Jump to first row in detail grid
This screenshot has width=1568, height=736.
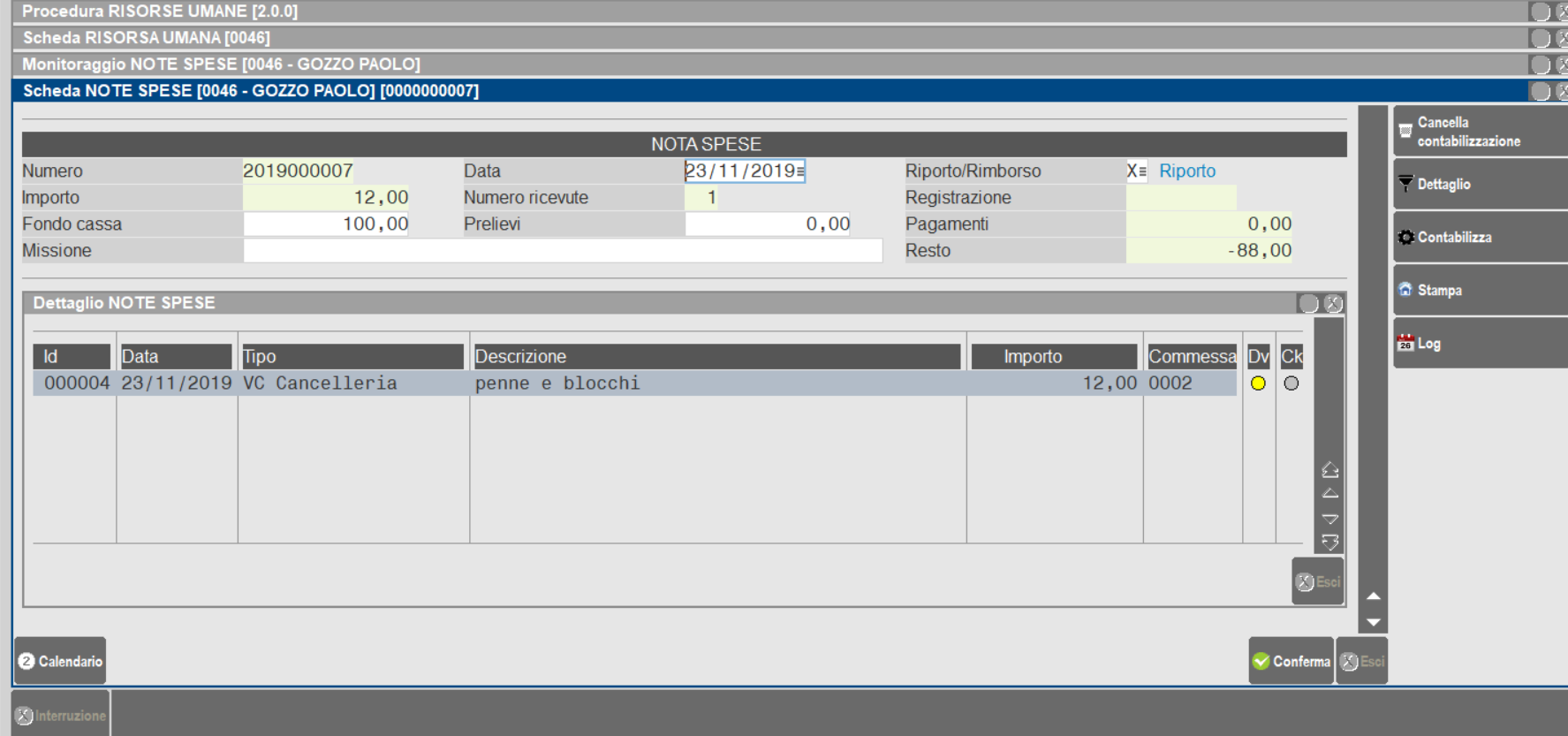click(1329, 469)
